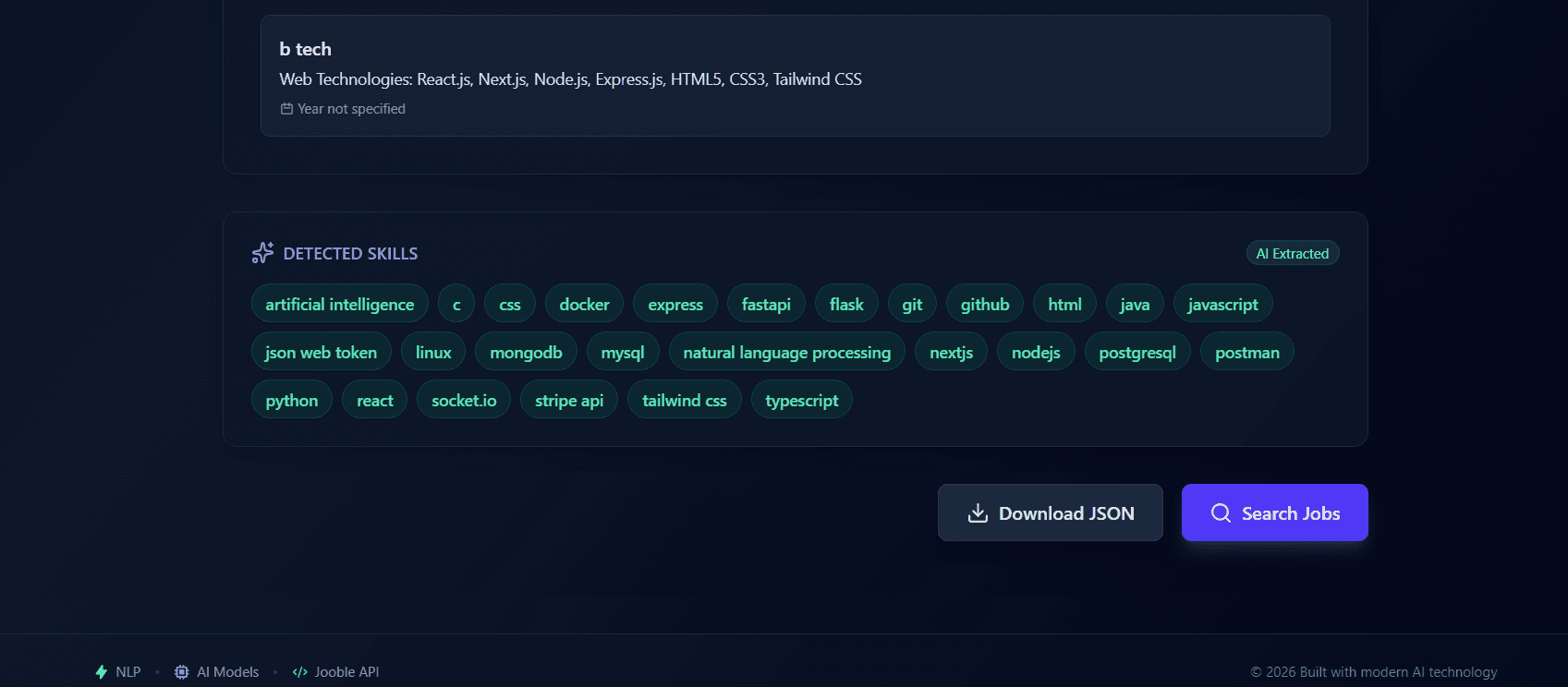This screenshot has height=687, width=1568.
Task: Select the postgresql skill tag
Action: [x=1136, y=353]
